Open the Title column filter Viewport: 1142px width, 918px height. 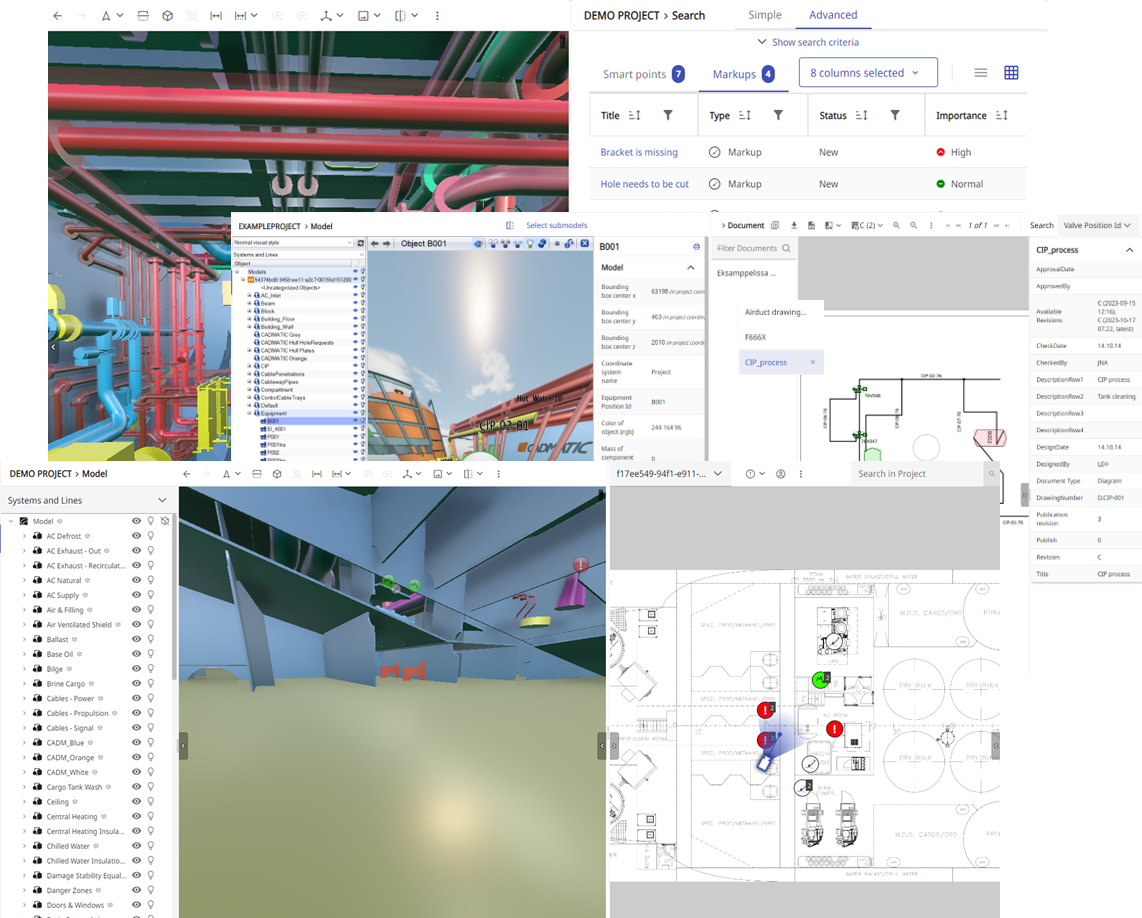tap(668, 116)
